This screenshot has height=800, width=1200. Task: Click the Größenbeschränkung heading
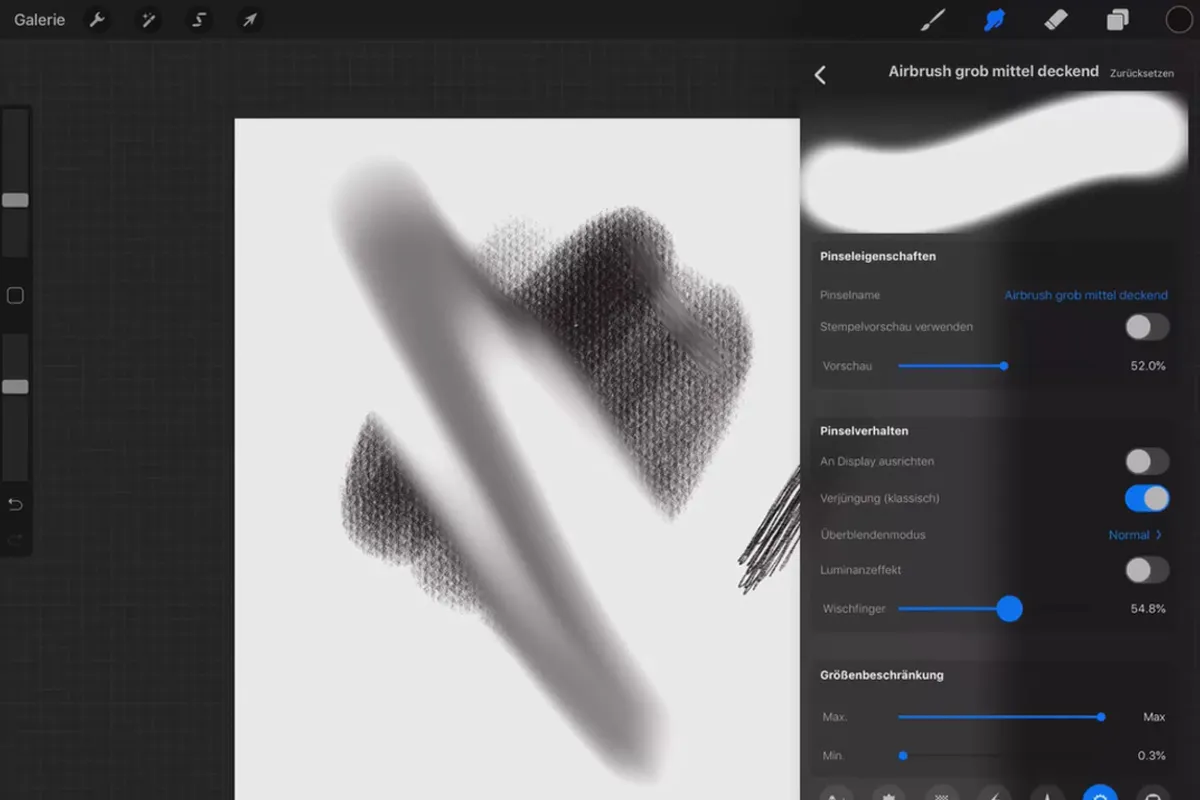881,675
